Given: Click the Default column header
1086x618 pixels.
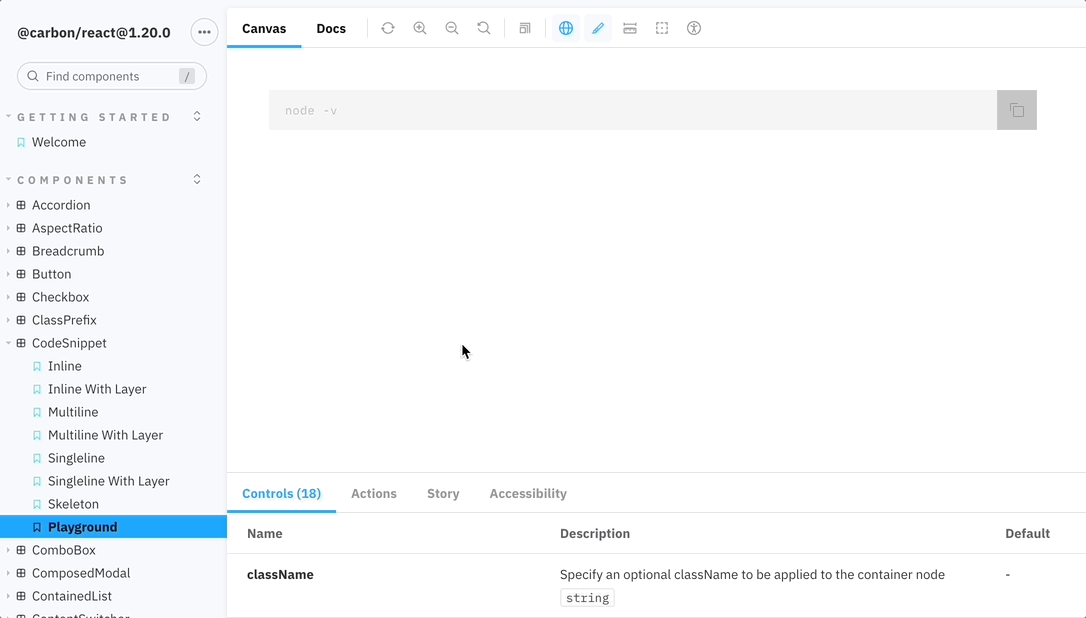Looking at the screenshot, I should pos(1027,533).
